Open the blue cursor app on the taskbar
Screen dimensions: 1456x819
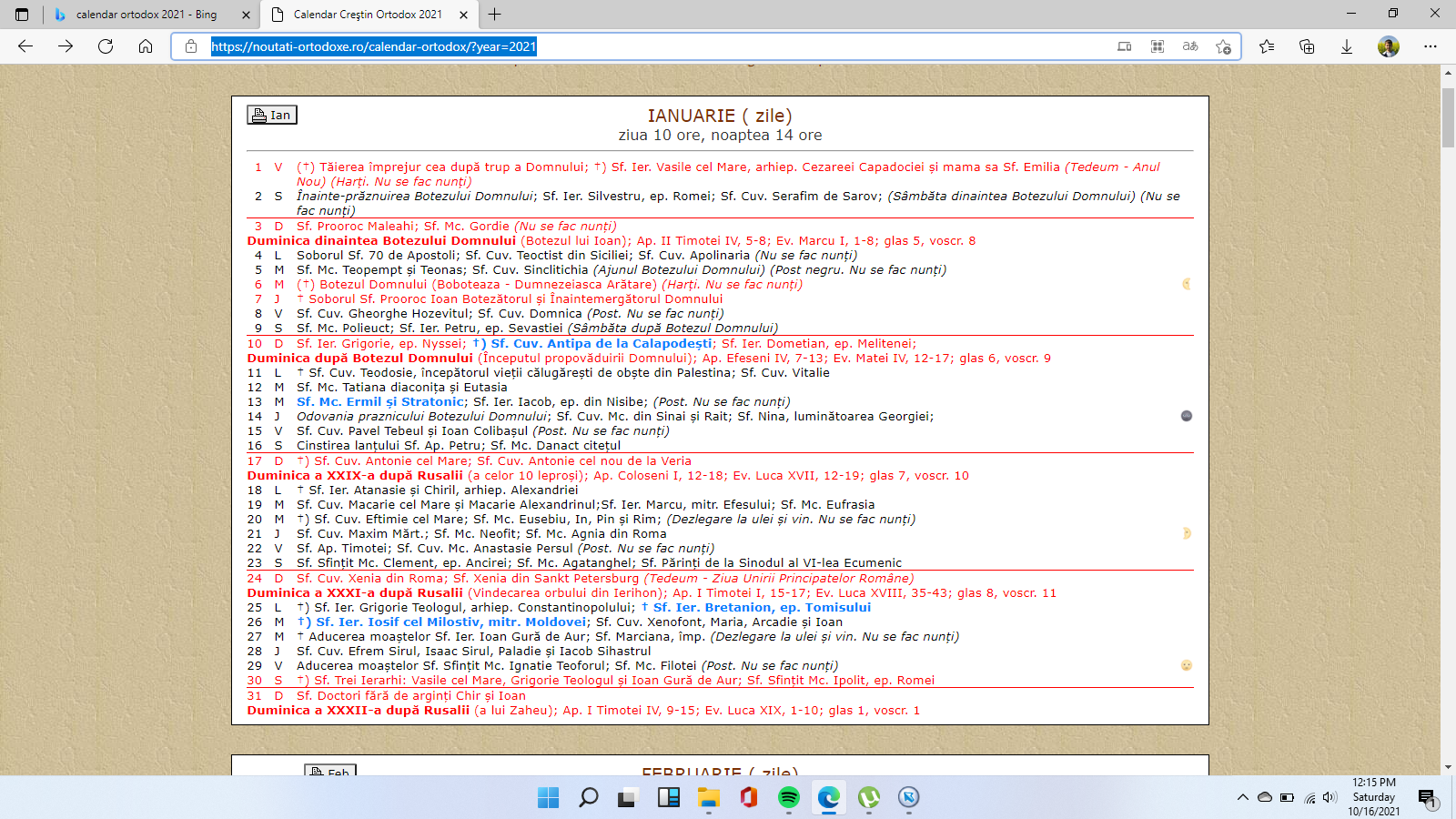click(x=908, y=797)
